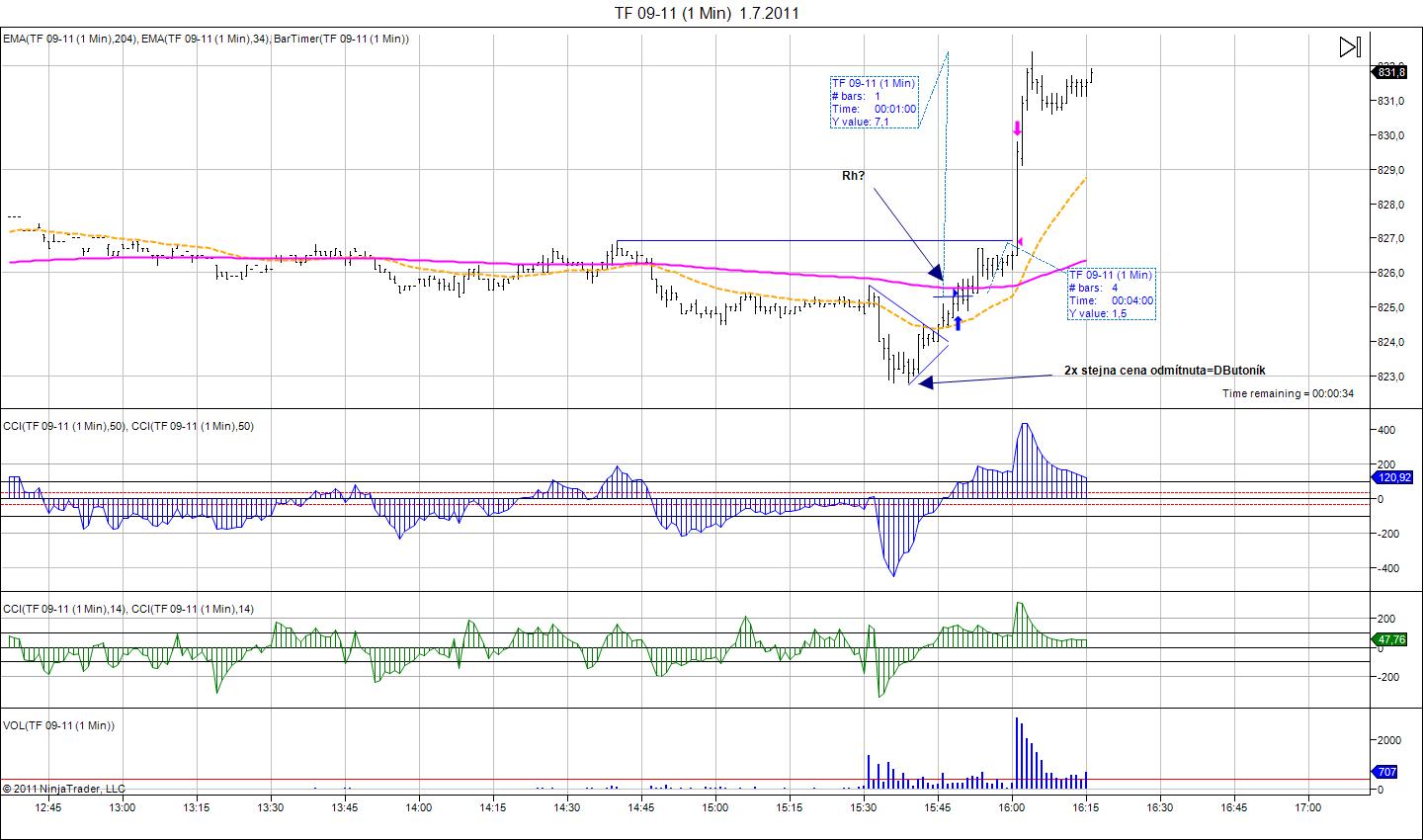The height and width of the screenshot is (840, 1423).
Task: Click the 14:00 time axis label
Action: point(418,807)
